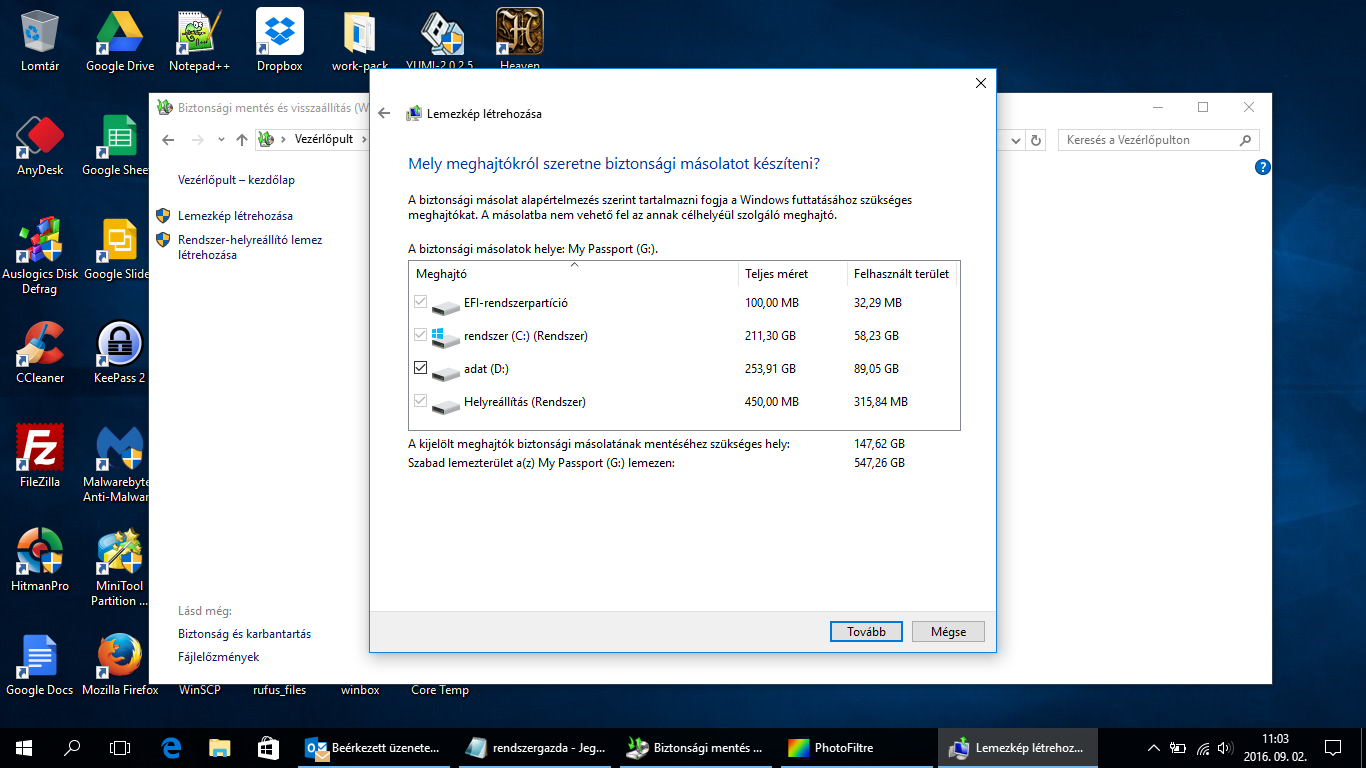Open the CCleaner desktop icon

coord(40,345)
